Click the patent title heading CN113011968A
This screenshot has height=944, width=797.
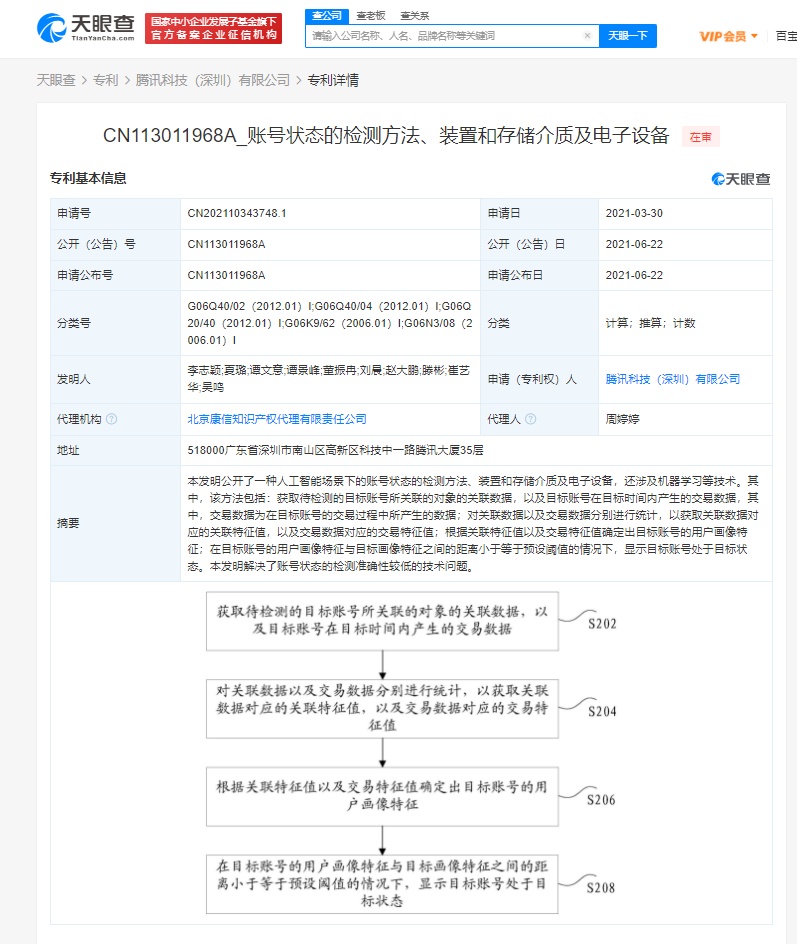coord(386,135)
